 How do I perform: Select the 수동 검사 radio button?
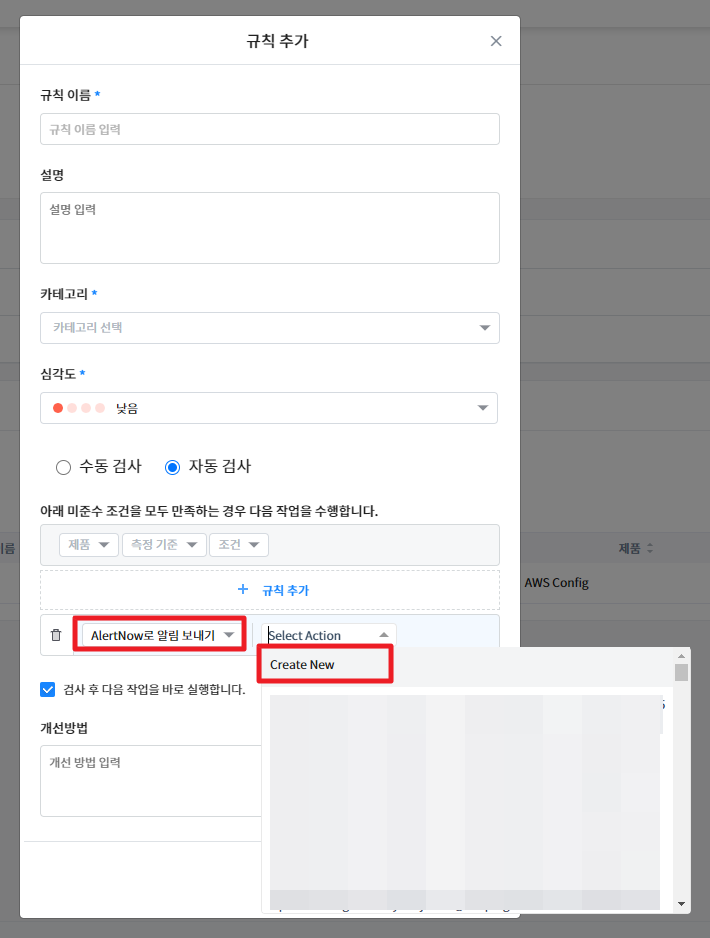pyautogui.click(x=64, y=467)
